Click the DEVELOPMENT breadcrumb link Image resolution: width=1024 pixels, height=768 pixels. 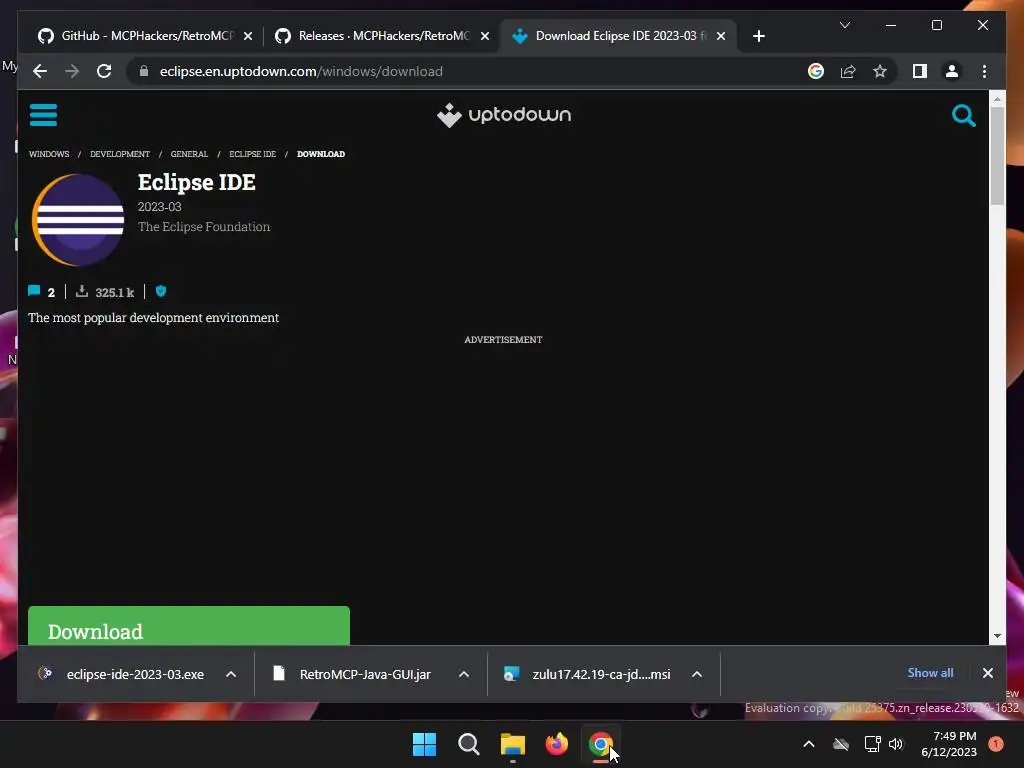[120, 154]
